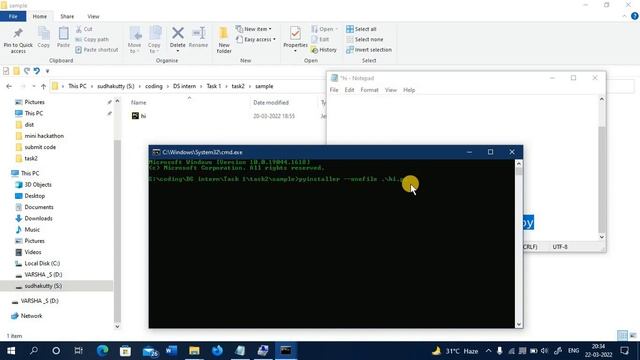Switch to the View ribbon tab

[93, 16]
